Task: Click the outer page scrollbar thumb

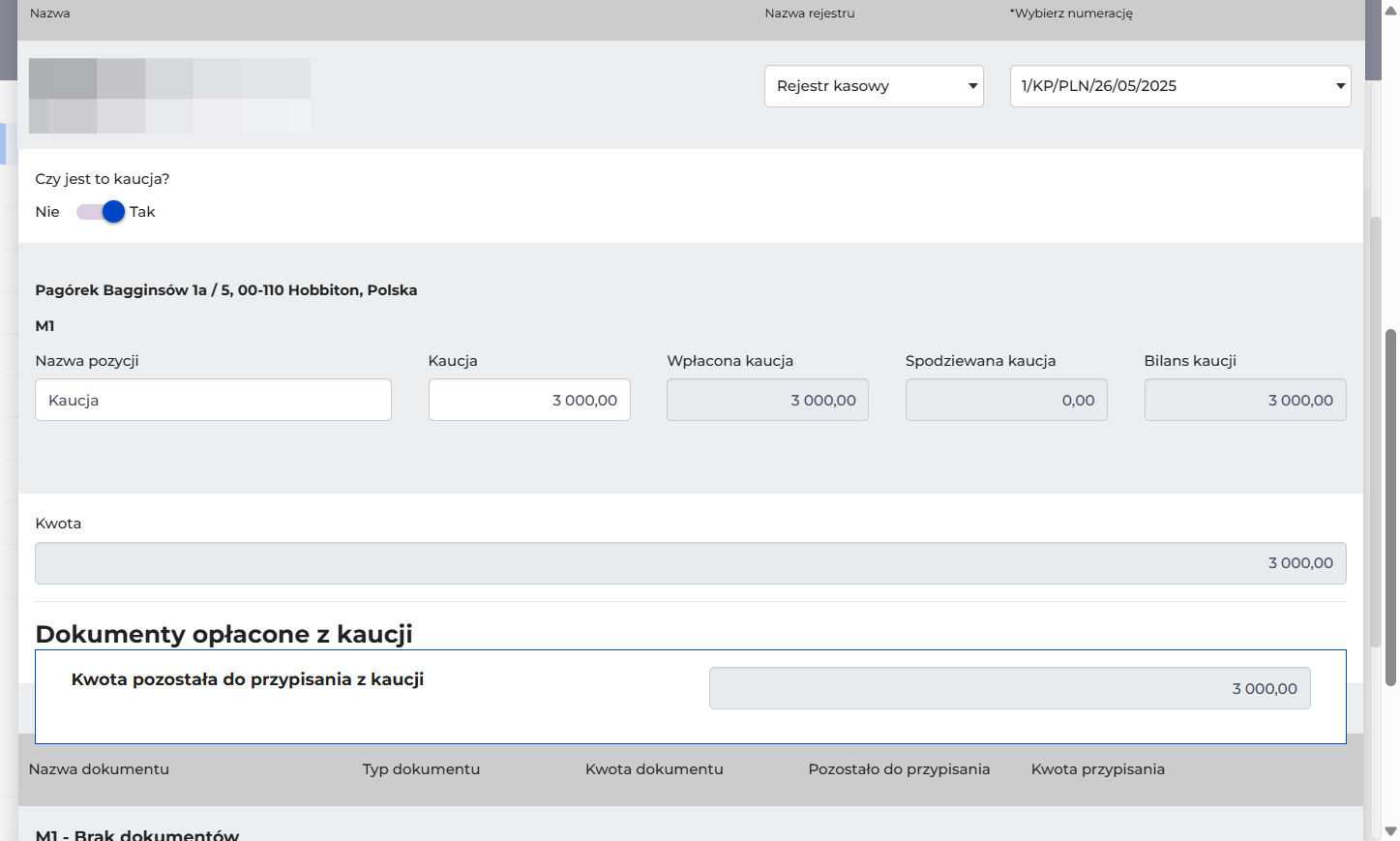Action: pyautogui.click(x=1391, y=508)
